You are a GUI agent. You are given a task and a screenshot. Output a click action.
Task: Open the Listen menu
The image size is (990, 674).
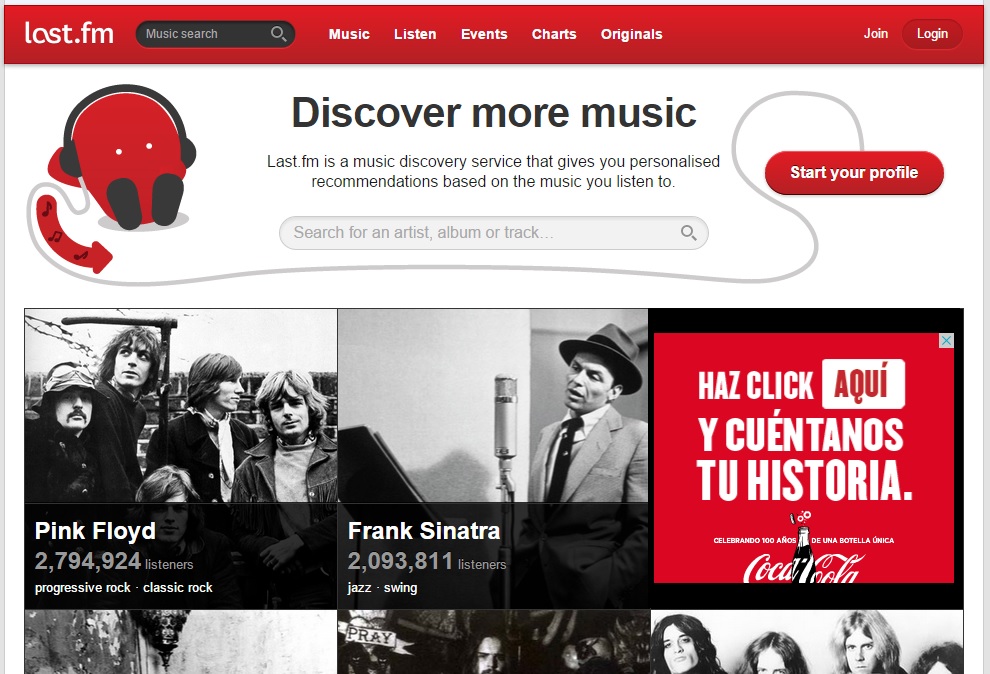415,34
